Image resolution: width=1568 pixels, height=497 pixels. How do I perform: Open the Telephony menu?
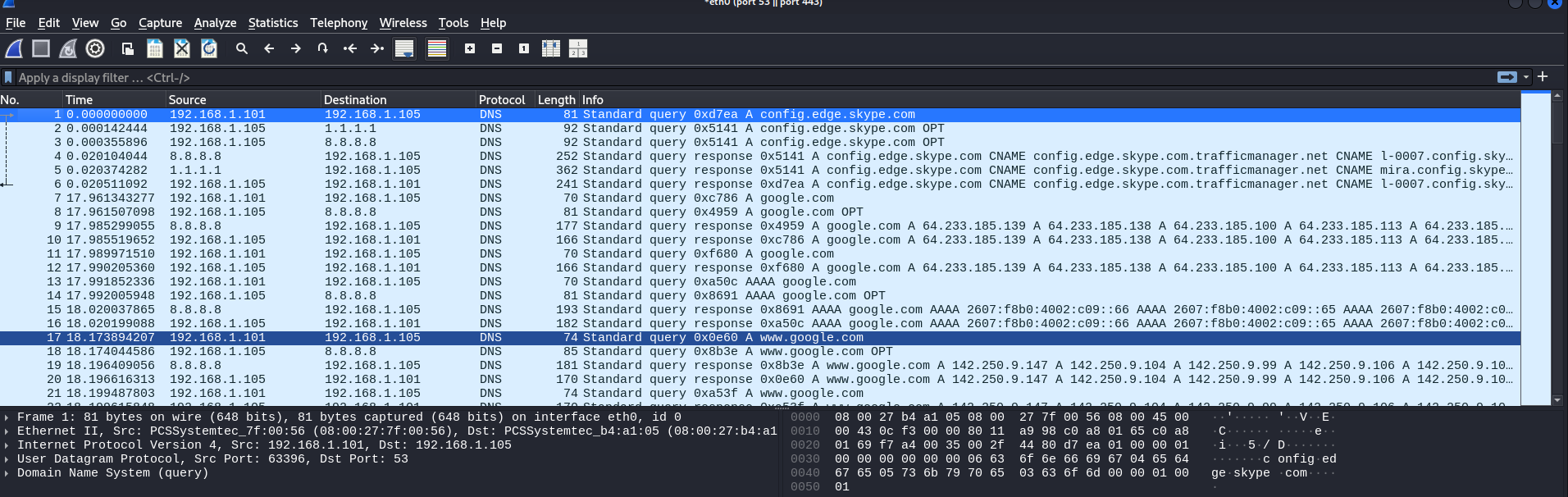[x=339, y=23]
